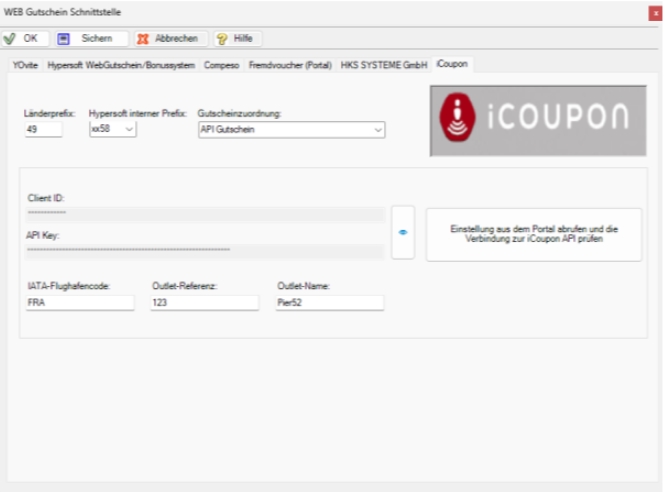665x492 pixels.
Task: Select the iCoupon tab
Action: tap(452, 65)
